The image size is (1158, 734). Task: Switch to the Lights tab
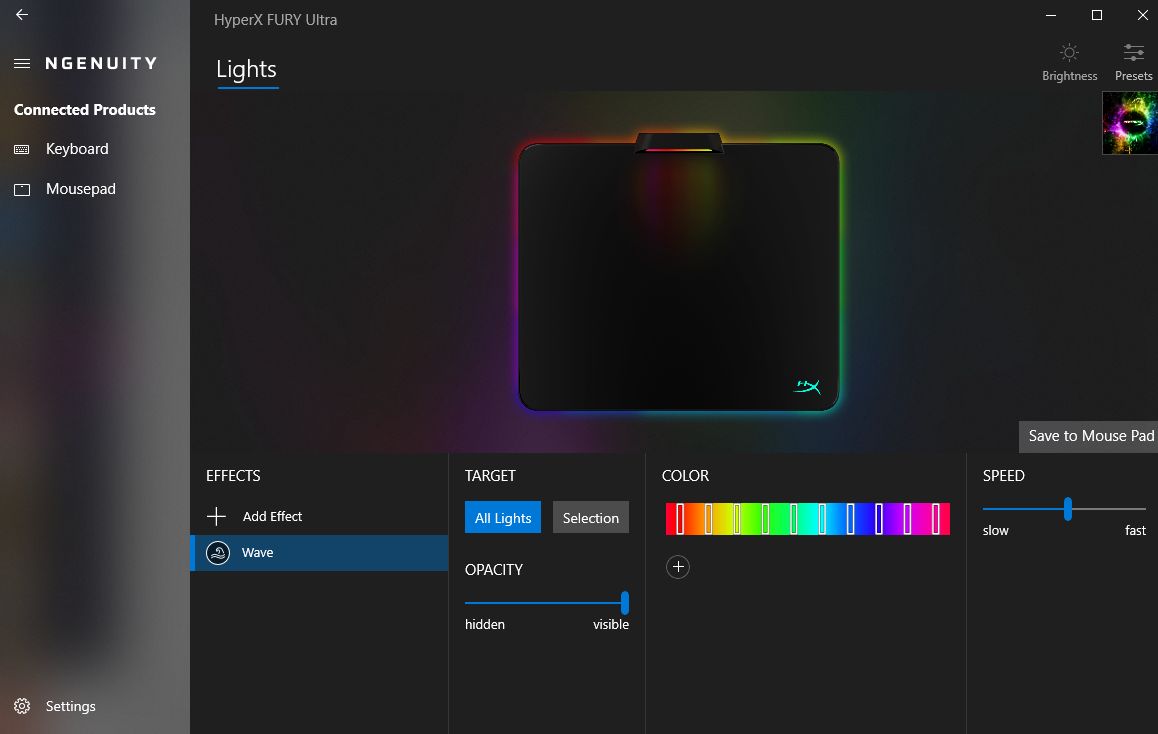[x=247, y=69]
